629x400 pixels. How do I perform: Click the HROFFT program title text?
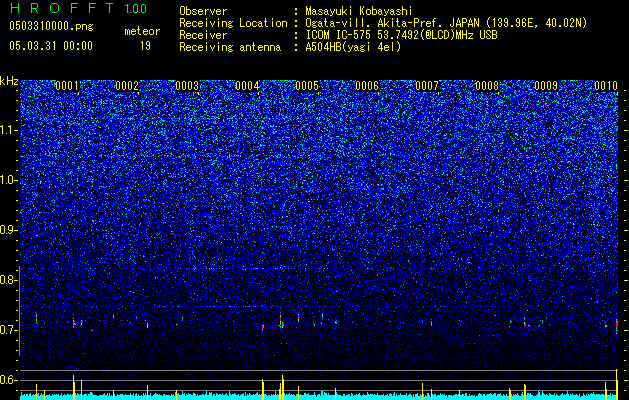point(62,8)
